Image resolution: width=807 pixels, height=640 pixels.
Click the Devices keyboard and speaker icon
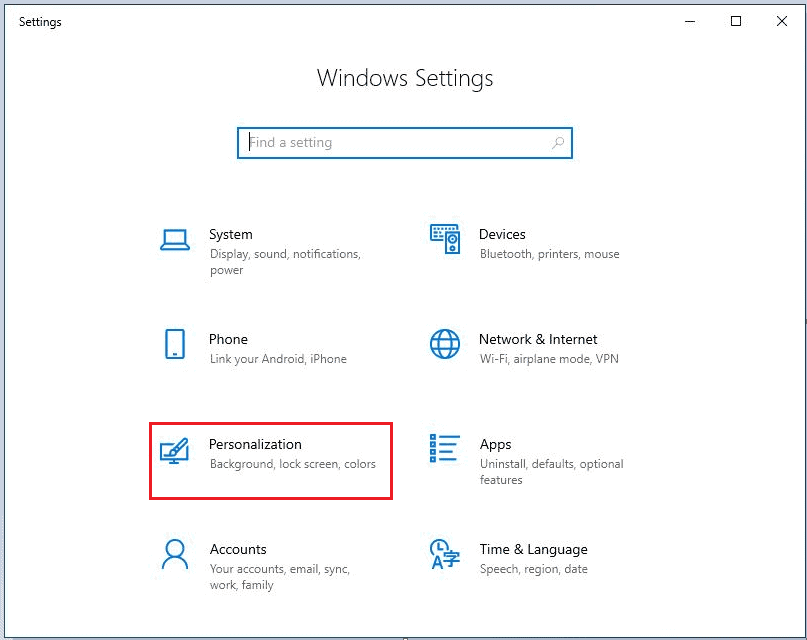click(445, 239)
